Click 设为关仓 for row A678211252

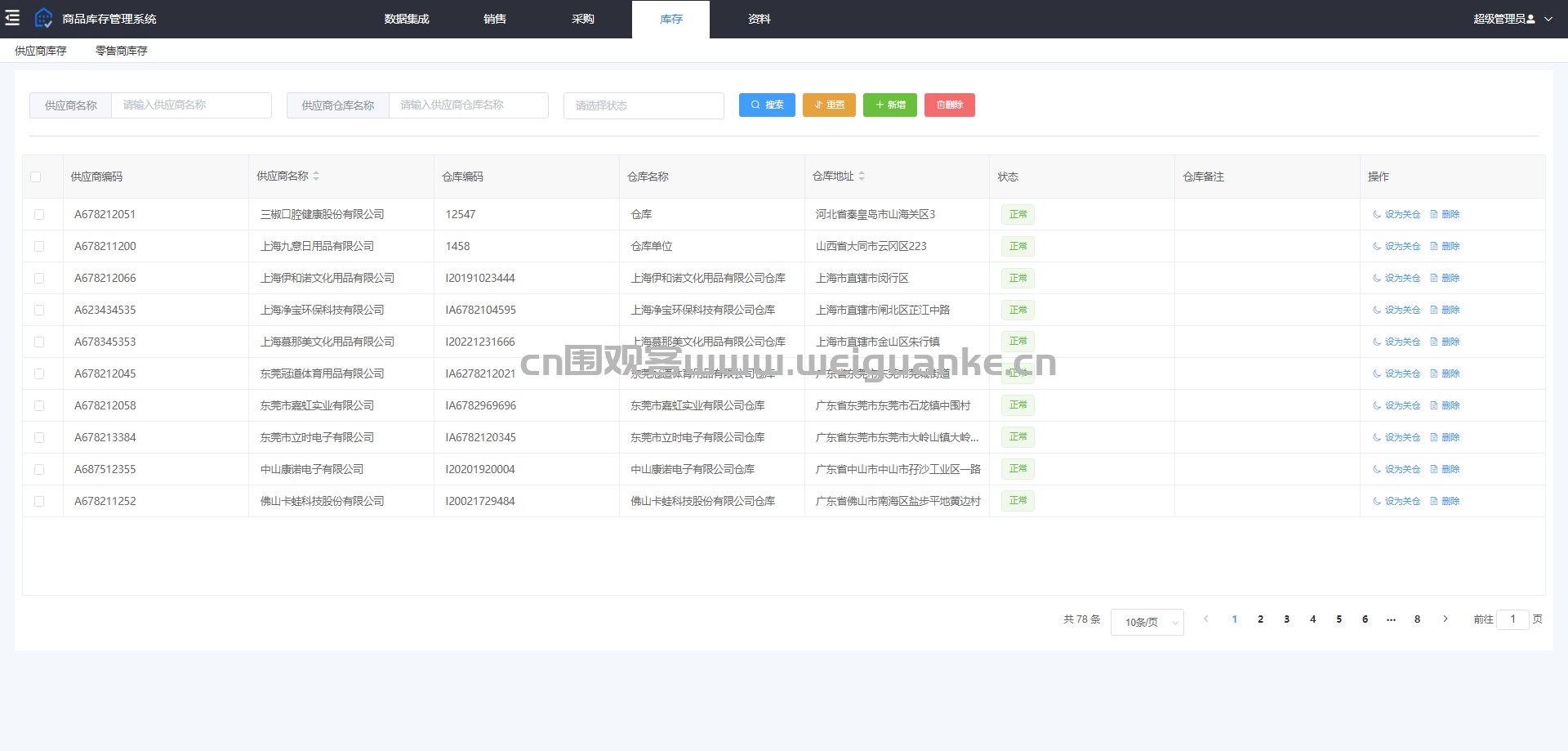(1396, 501)
